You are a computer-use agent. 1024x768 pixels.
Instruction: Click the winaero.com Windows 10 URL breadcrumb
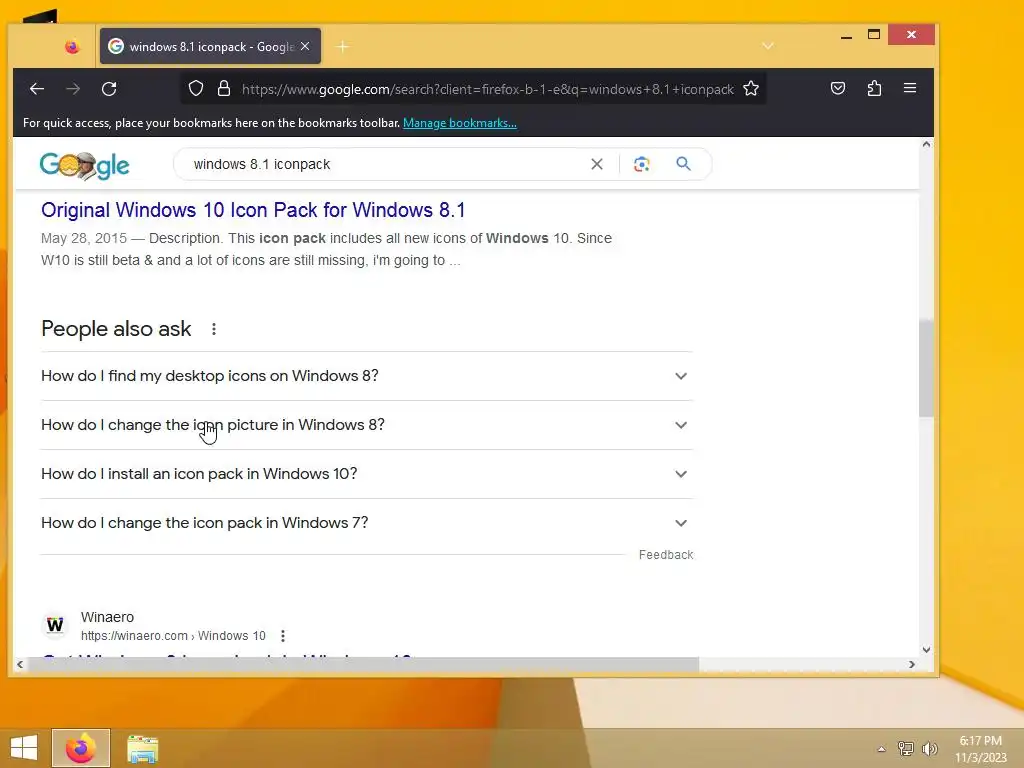[173, 635]
